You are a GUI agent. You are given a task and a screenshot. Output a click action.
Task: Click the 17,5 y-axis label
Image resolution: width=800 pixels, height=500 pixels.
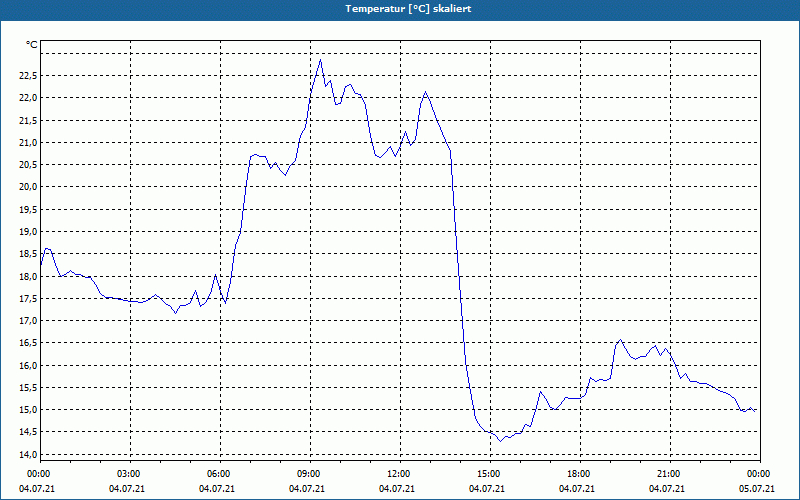pyautogui.click(x=28, y=299)
